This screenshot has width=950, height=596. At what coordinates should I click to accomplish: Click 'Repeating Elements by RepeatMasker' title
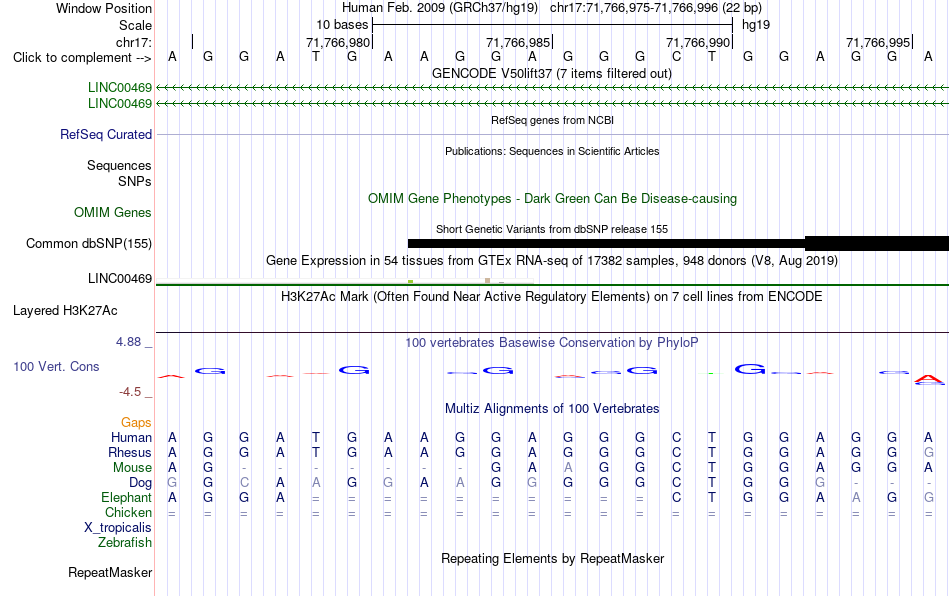tap(552, 558)
